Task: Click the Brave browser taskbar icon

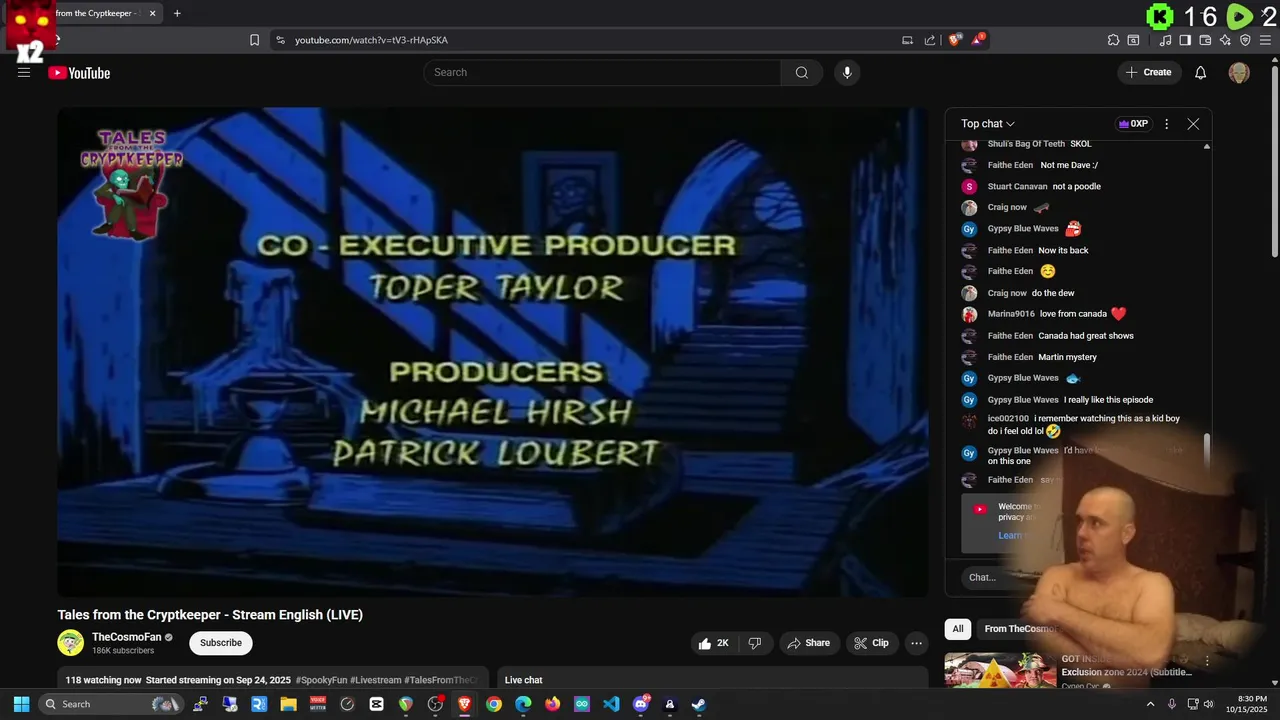Action: (464, 704)
